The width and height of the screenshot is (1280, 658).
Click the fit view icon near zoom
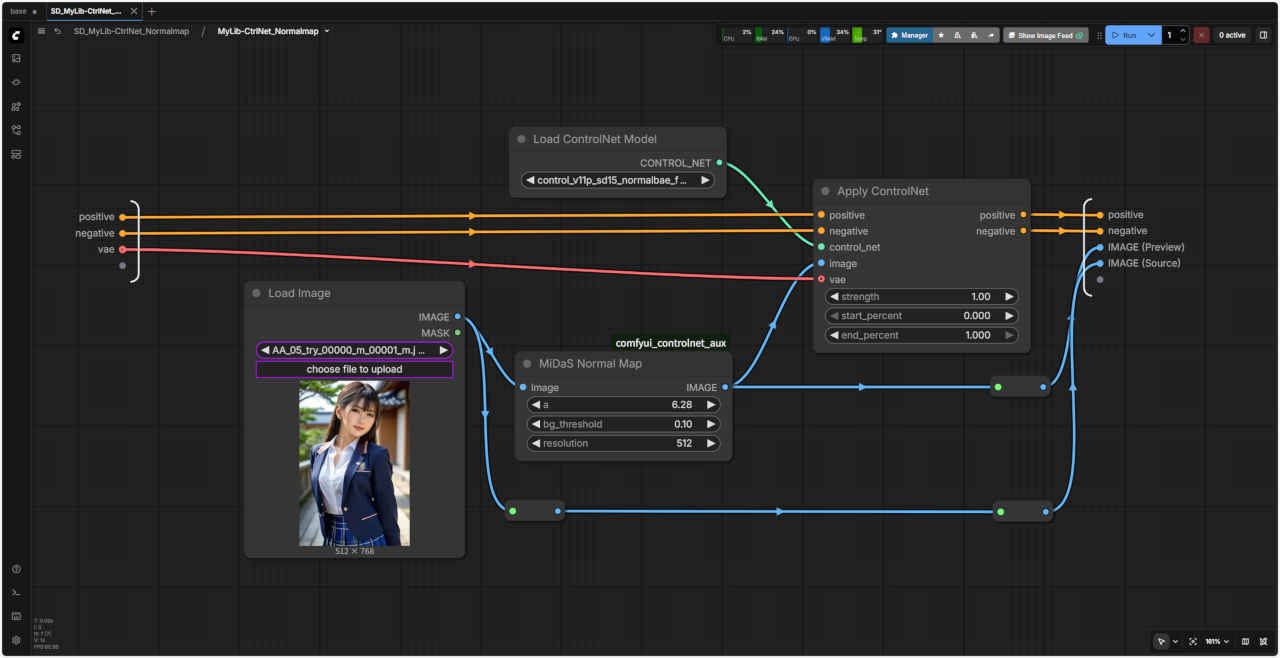click(1193, 641)
